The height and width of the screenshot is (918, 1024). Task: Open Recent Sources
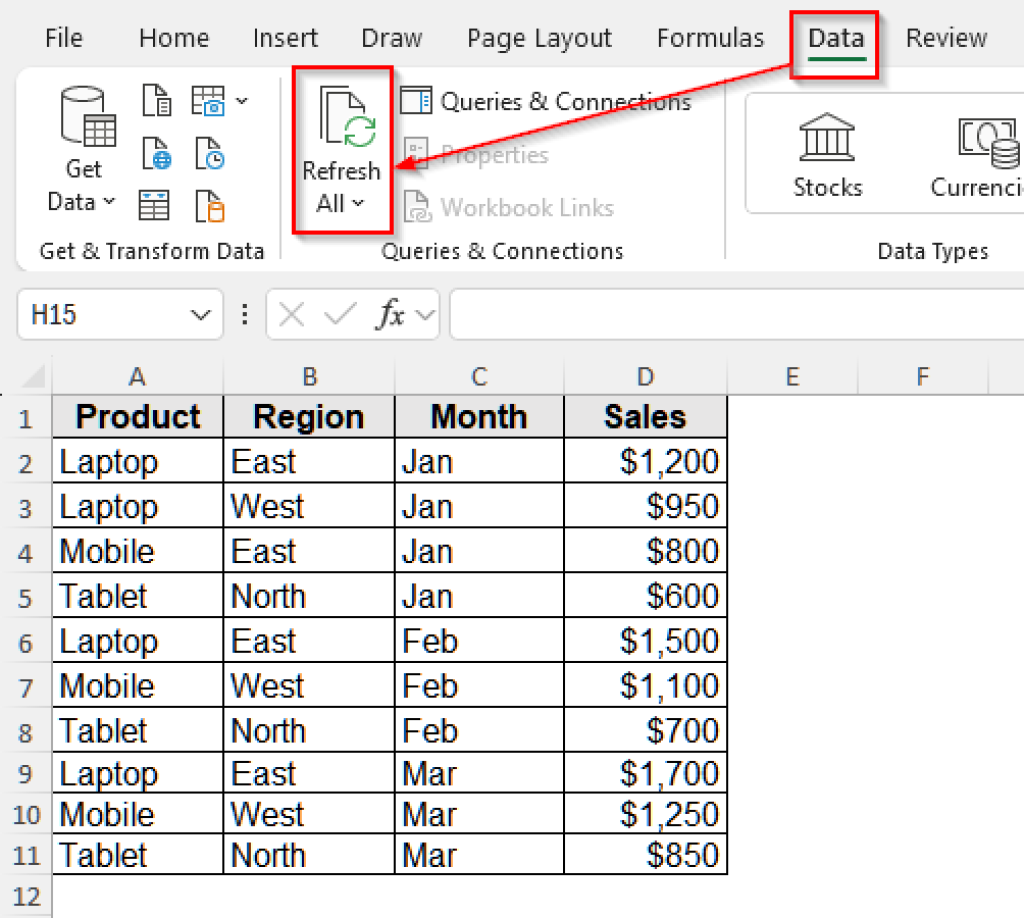pos(209,154)
